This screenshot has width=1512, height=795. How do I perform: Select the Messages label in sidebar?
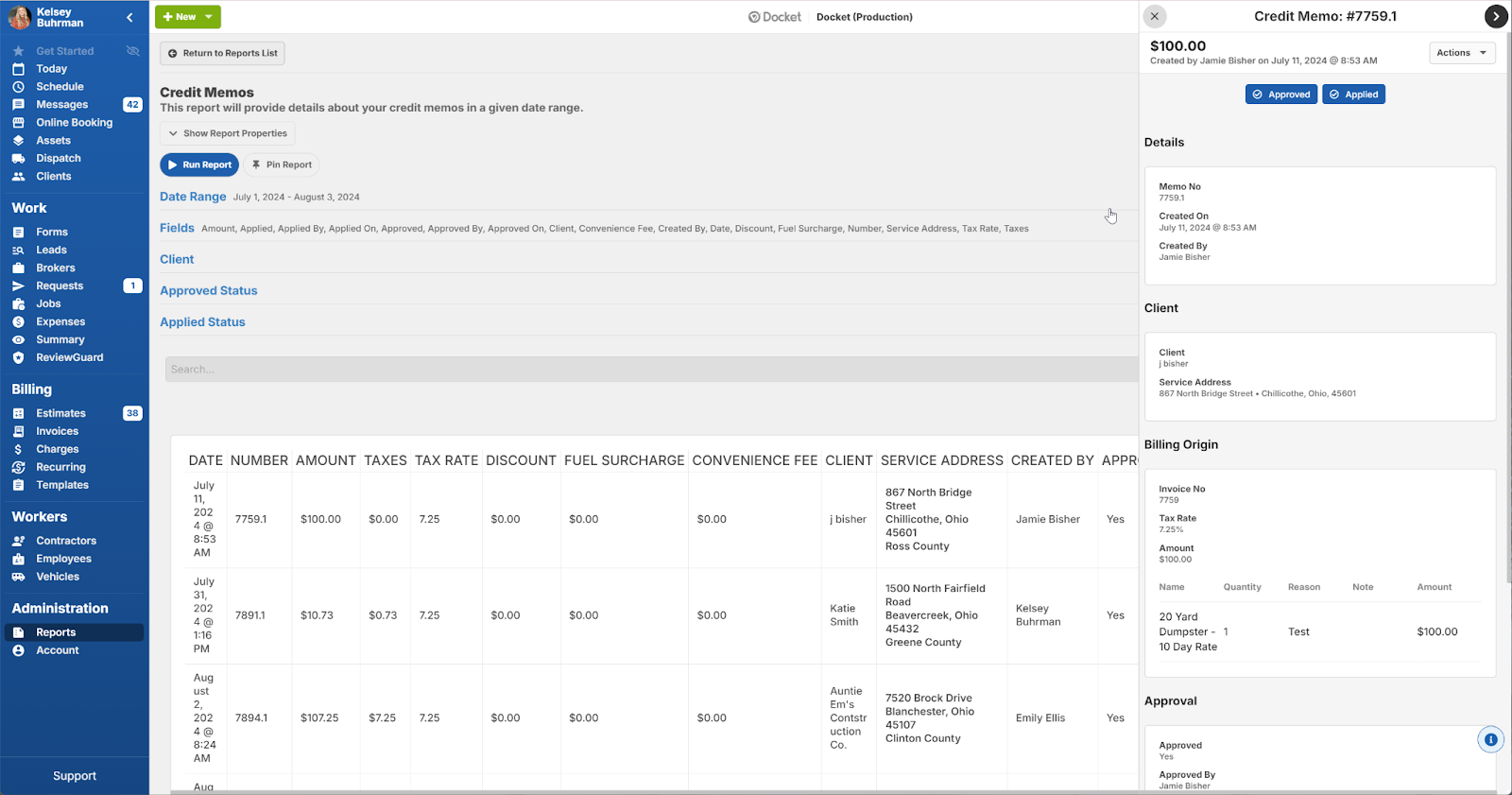[x=62, y=105]
